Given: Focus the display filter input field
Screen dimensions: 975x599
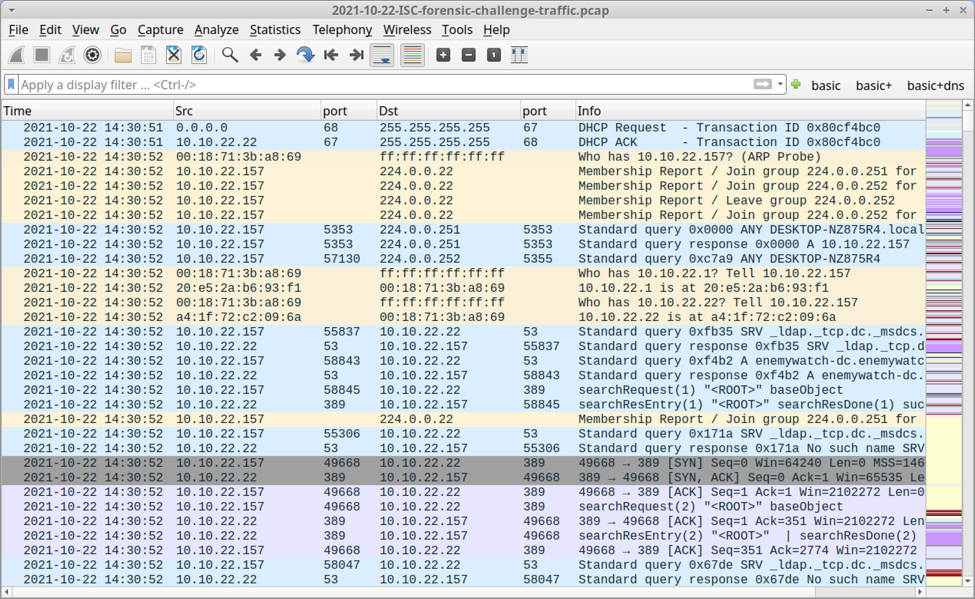Looking at the screenshot, I should (x=386, y=85).
